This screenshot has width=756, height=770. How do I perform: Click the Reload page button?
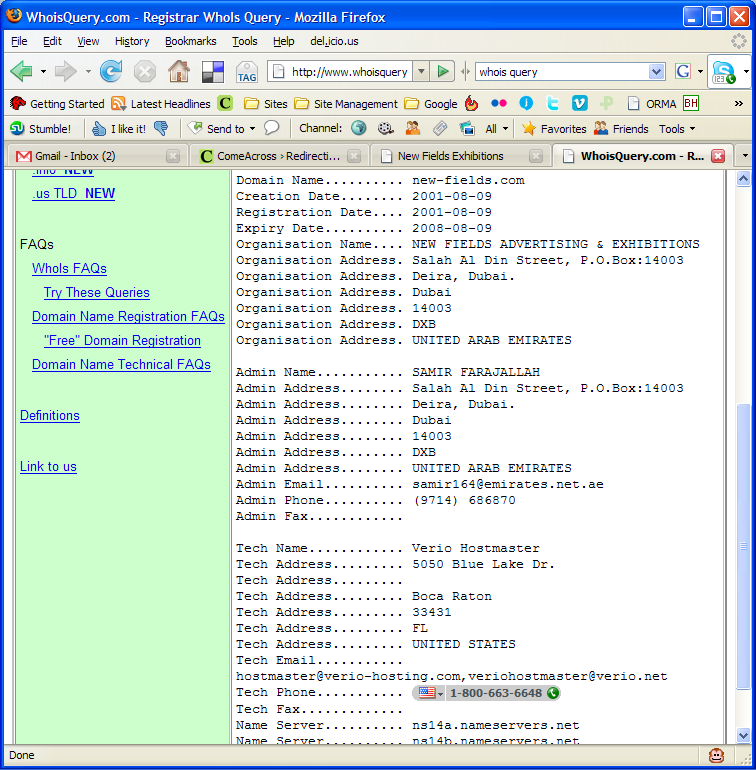pos(111,71)
